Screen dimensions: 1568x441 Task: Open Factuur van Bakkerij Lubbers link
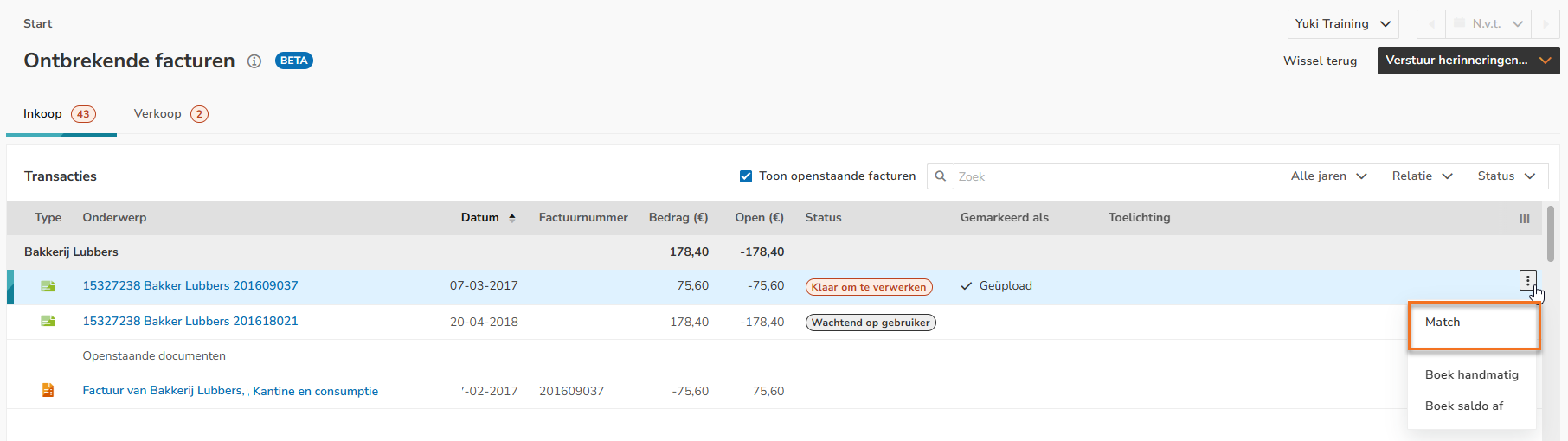[164, 391]
